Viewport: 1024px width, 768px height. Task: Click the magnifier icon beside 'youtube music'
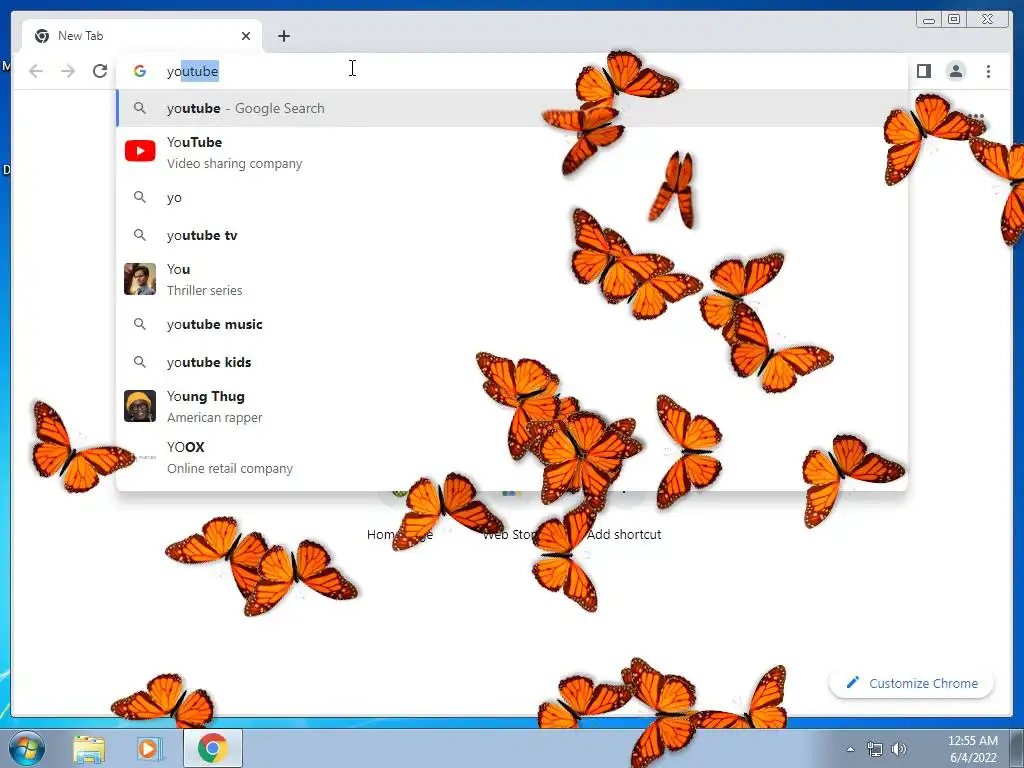140,323
